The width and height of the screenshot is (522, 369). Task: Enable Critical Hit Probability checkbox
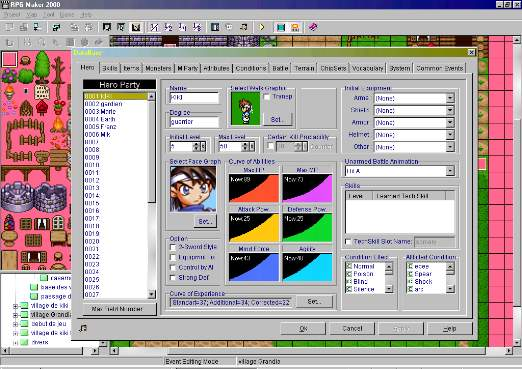pos(271,146)
